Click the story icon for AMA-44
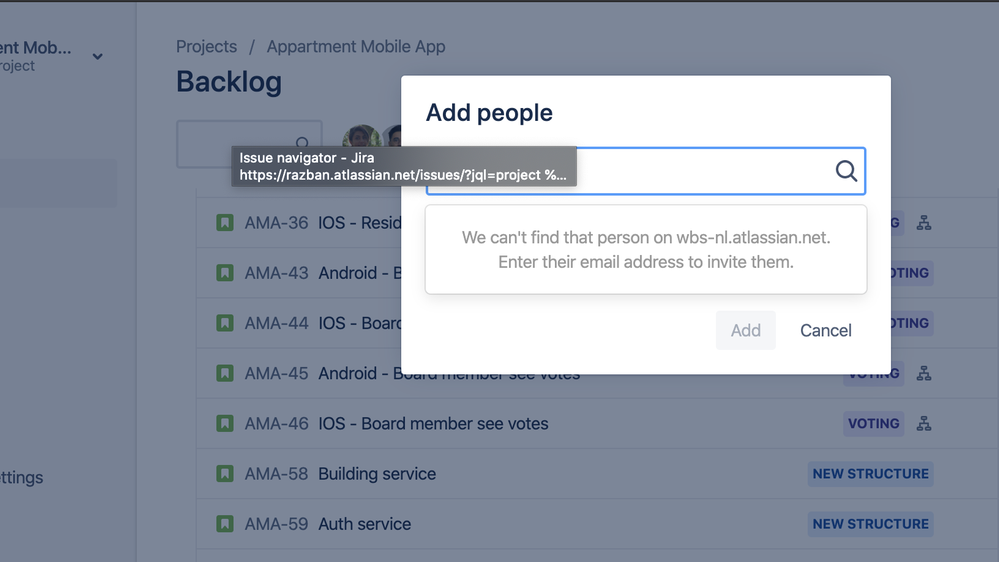 tap(224, 323)
